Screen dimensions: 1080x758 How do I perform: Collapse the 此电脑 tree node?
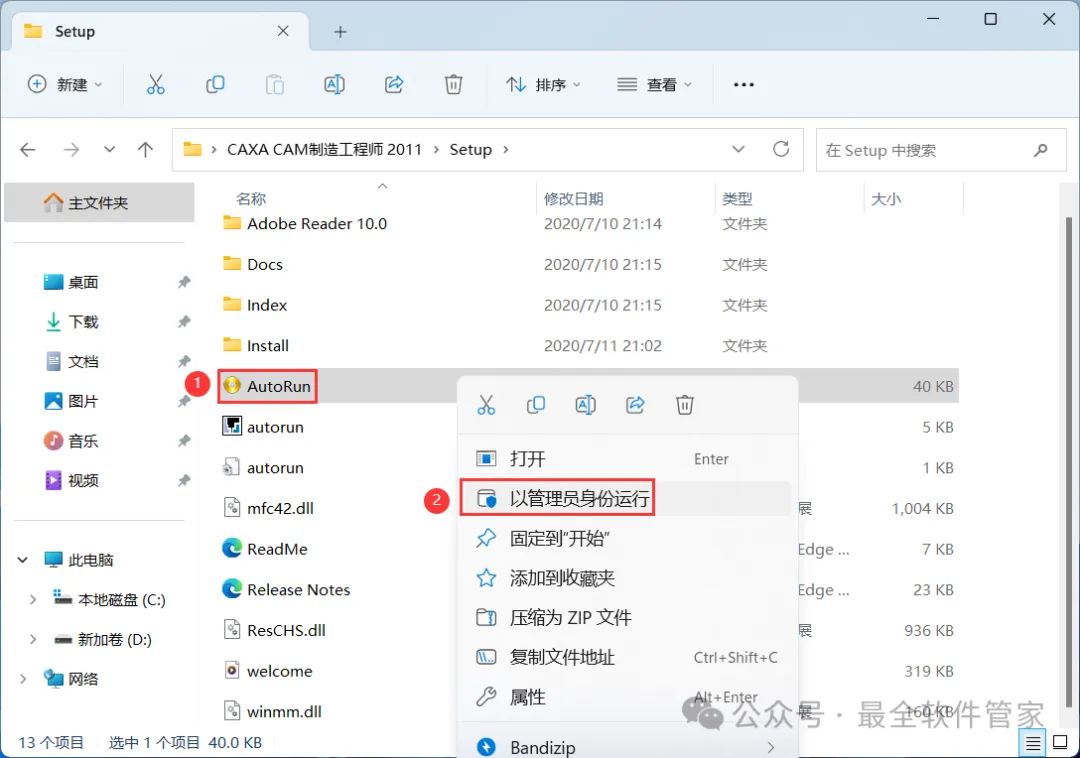click(23, 560)
